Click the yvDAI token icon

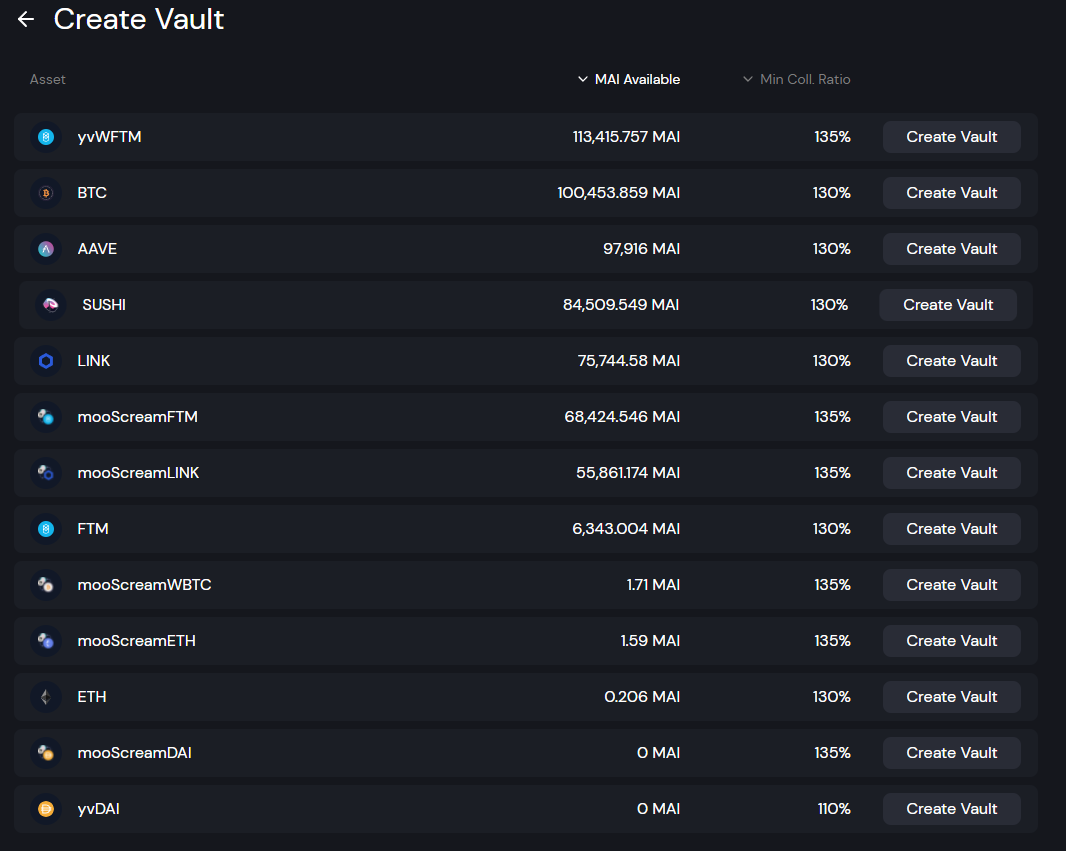click(46, 809)
